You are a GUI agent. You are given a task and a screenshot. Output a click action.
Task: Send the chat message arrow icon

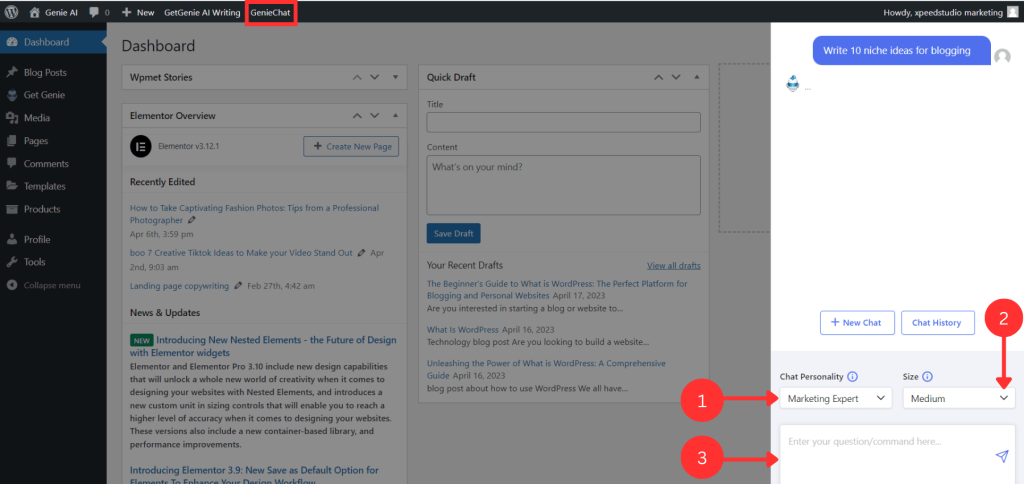point(1002,456)
